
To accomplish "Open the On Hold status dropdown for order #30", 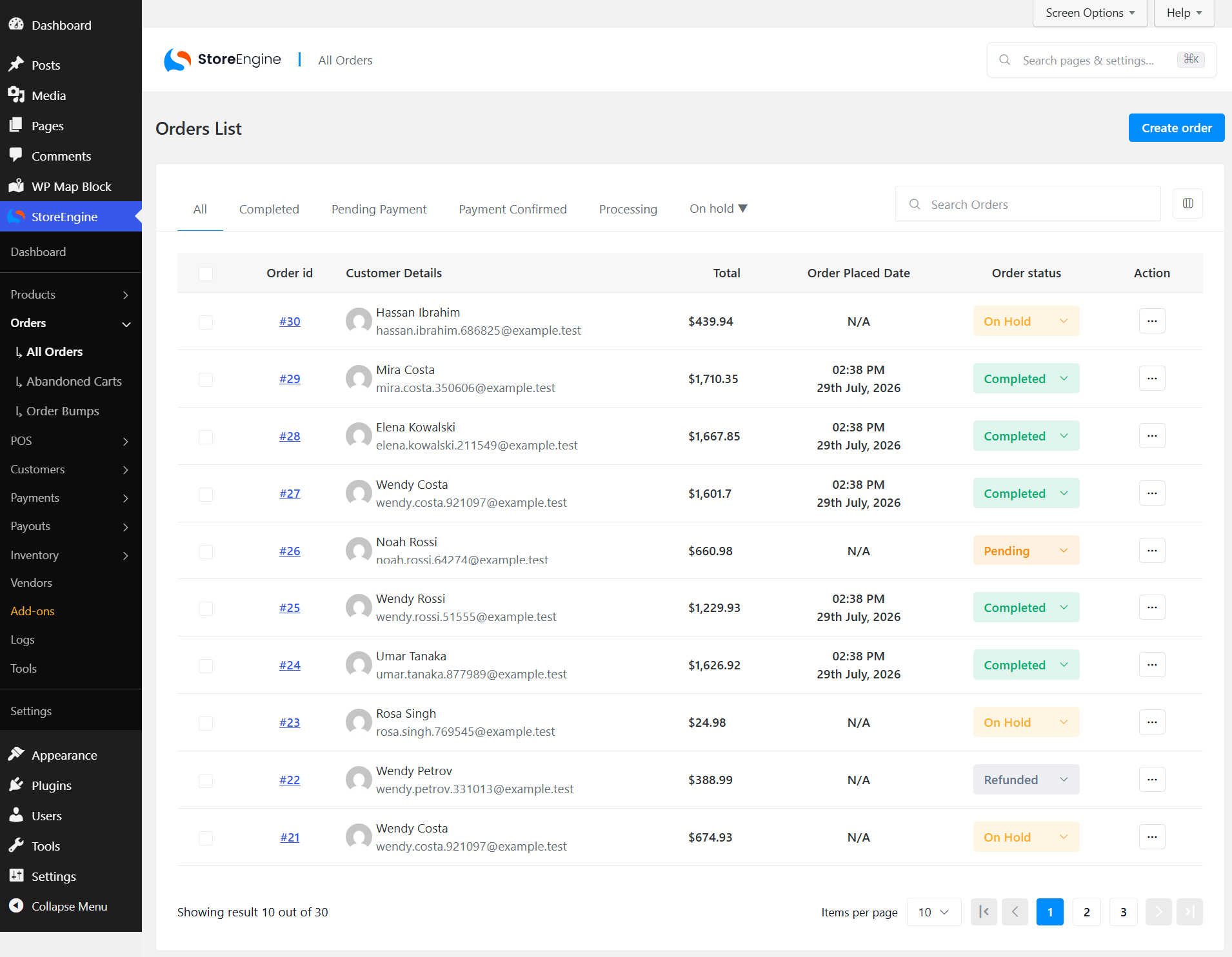I will click(1026, 321).
